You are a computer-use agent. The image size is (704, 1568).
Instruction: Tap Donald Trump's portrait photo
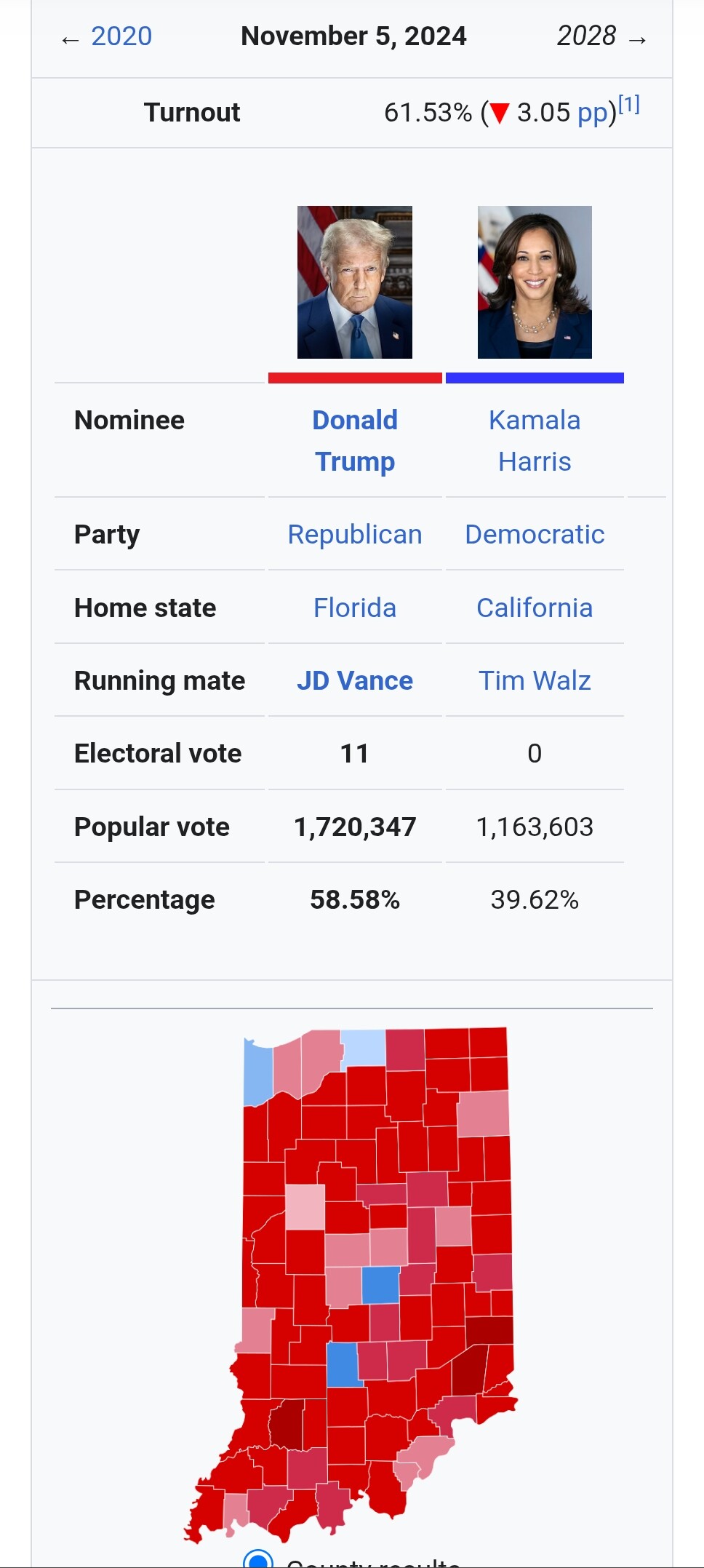[x=354, y=282]
